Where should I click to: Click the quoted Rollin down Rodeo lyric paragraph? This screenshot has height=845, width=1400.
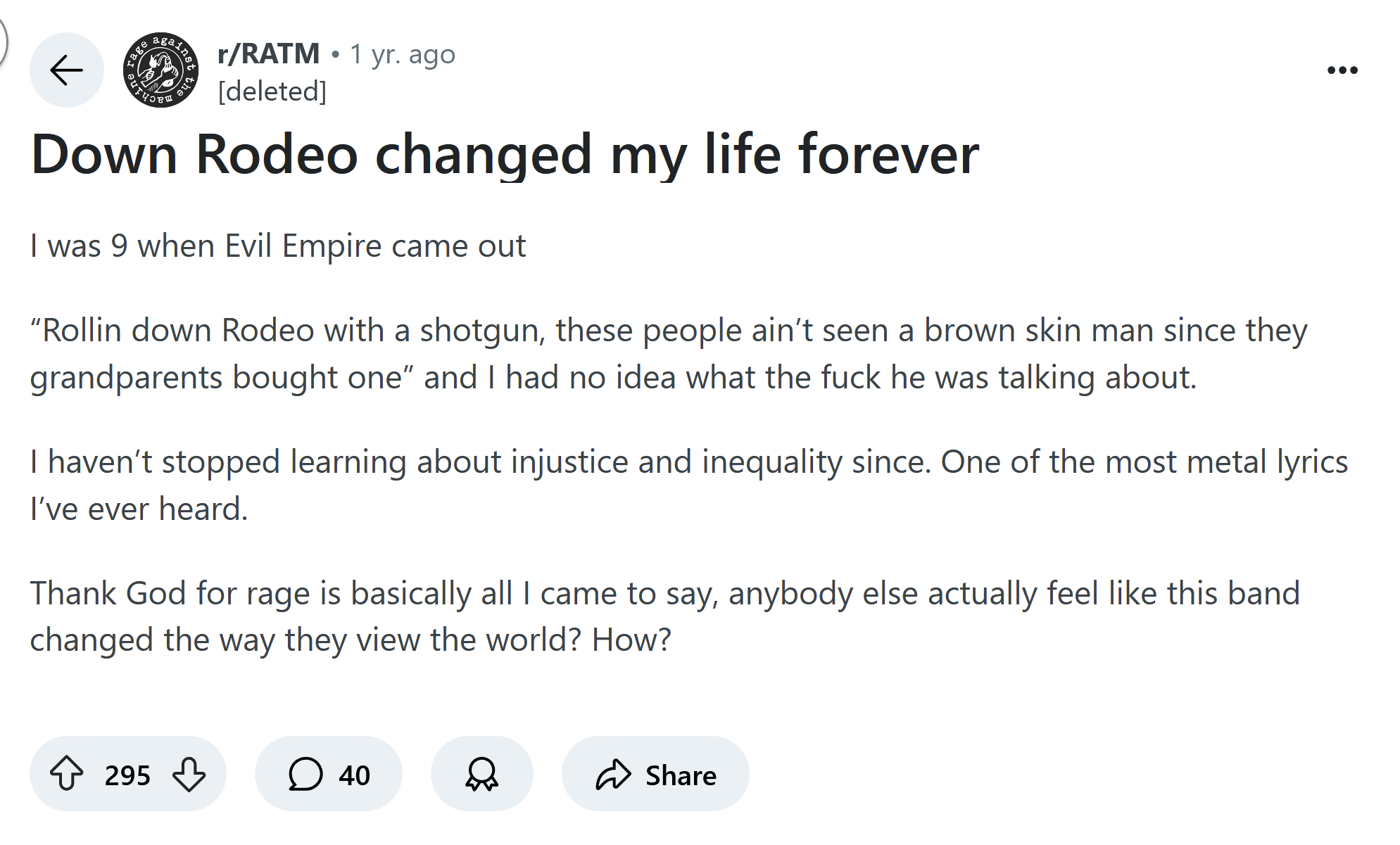pos(669,354)
